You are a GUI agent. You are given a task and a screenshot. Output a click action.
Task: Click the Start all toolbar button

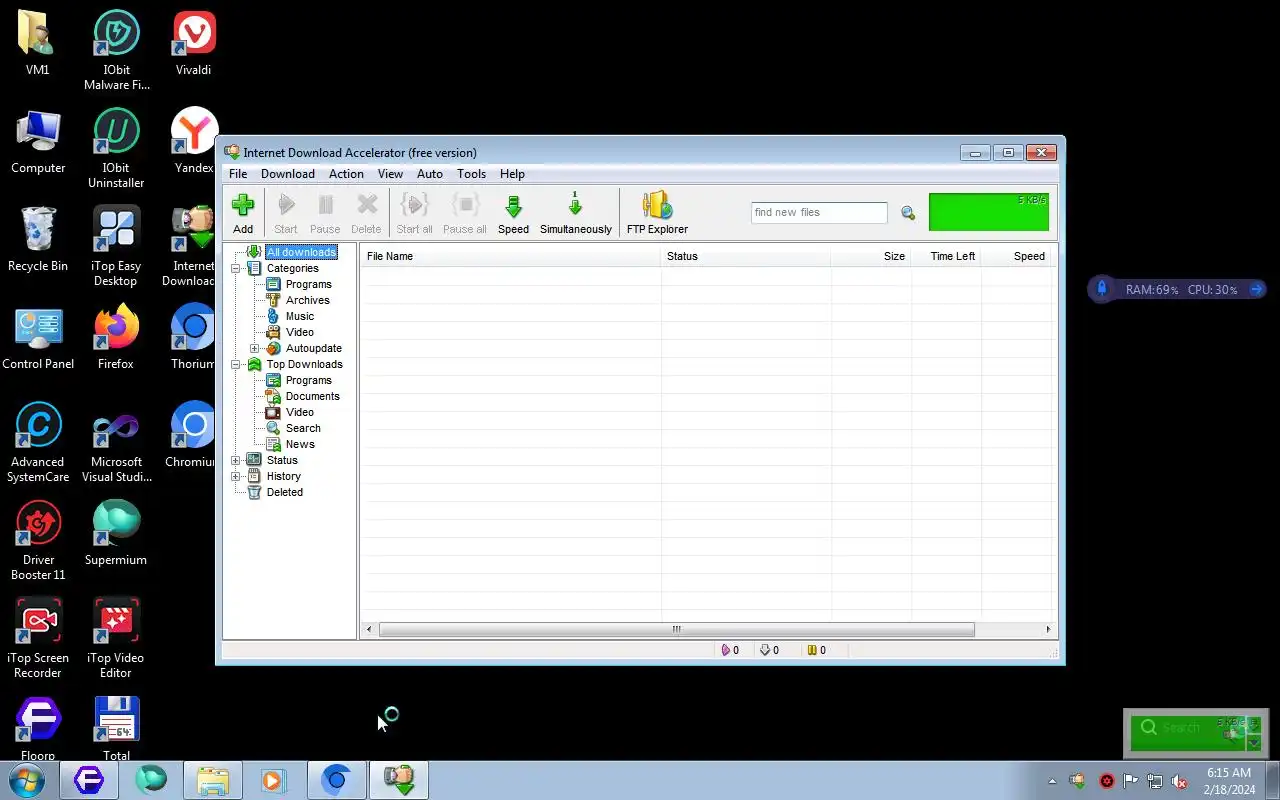click(x=414, y=214)
